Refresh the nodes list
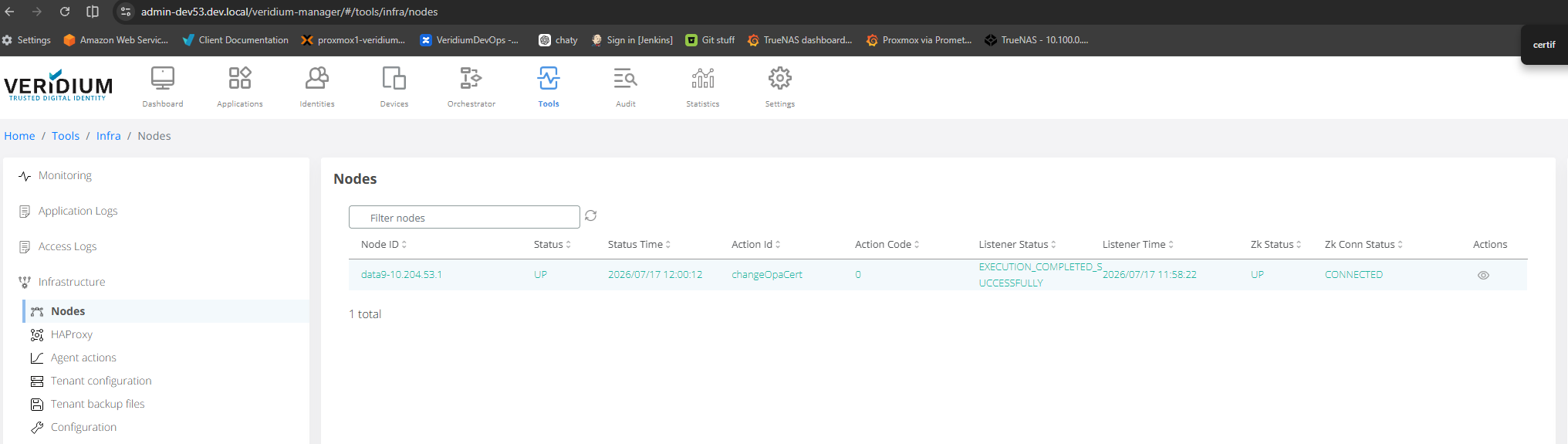The image size is (1568, 444). [x=591, y=216]
